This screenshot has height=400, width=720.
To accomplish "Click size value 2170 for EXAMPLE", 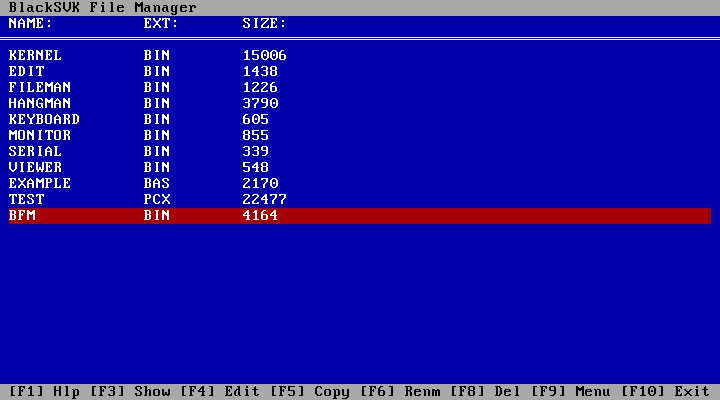I will (260, 184).
